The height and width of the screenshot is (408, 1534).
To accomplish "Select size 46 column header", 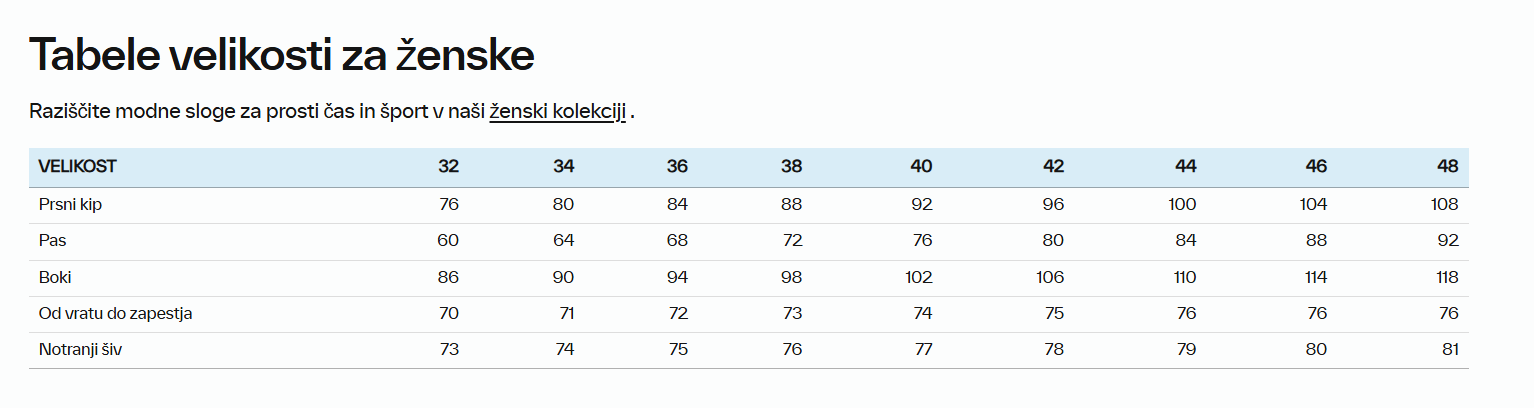I will point(1316,167).
